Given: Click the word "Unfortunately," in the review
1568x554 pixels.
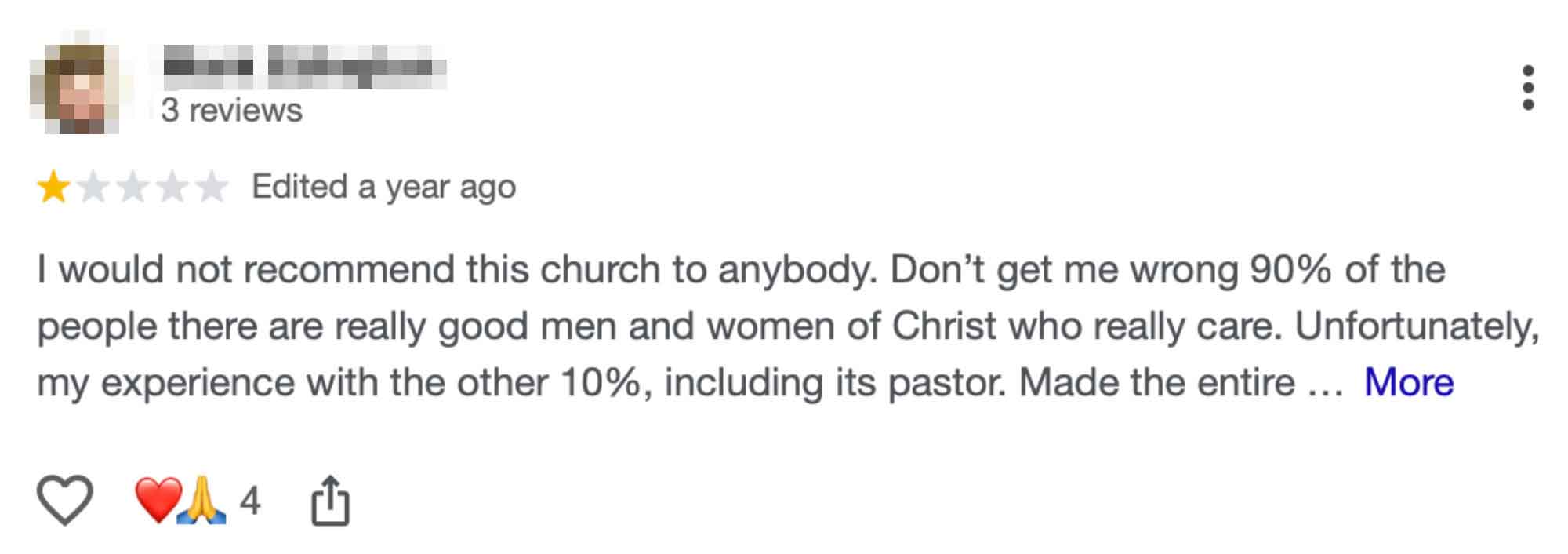Looking at the screenshot, I should click(x=1417, y=326).
